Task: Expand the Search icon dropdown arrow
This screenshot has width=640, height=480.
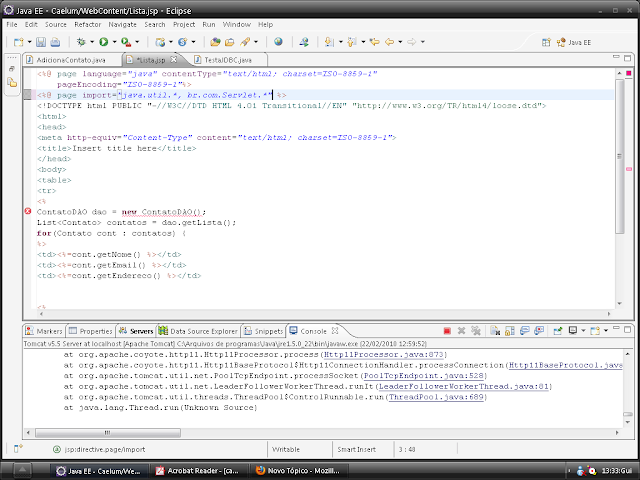Action: [x=256, y=42]
